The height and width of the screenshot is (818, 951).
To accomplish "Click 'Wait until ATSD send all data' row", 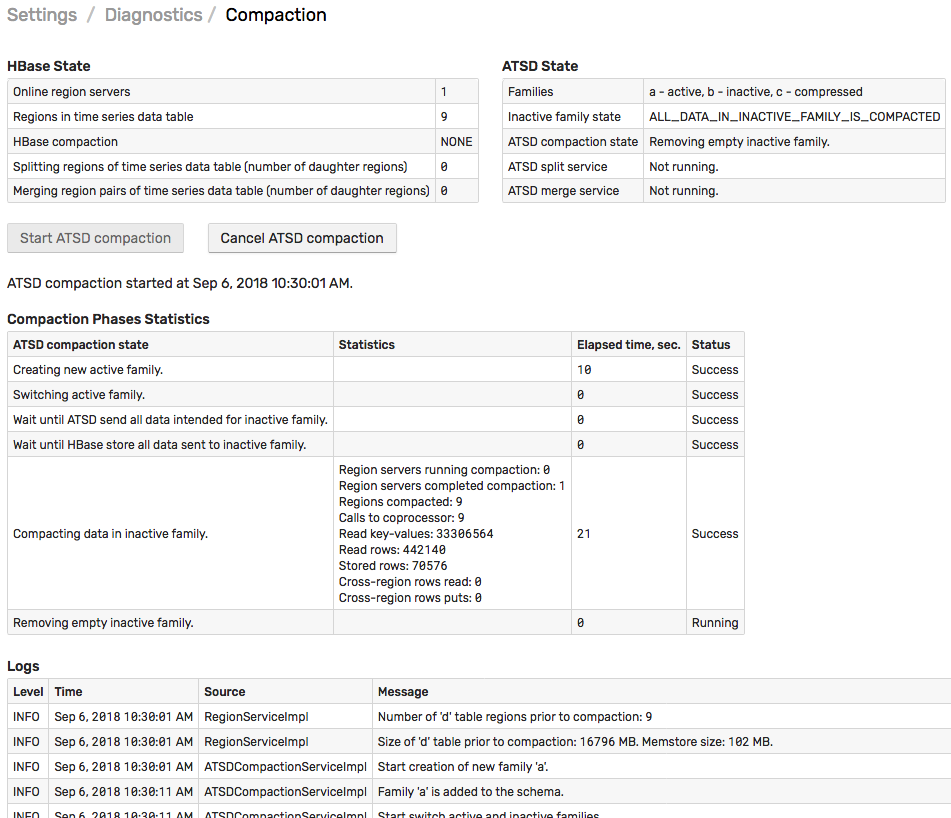I will pyautogui.click(x=375, y=419).
